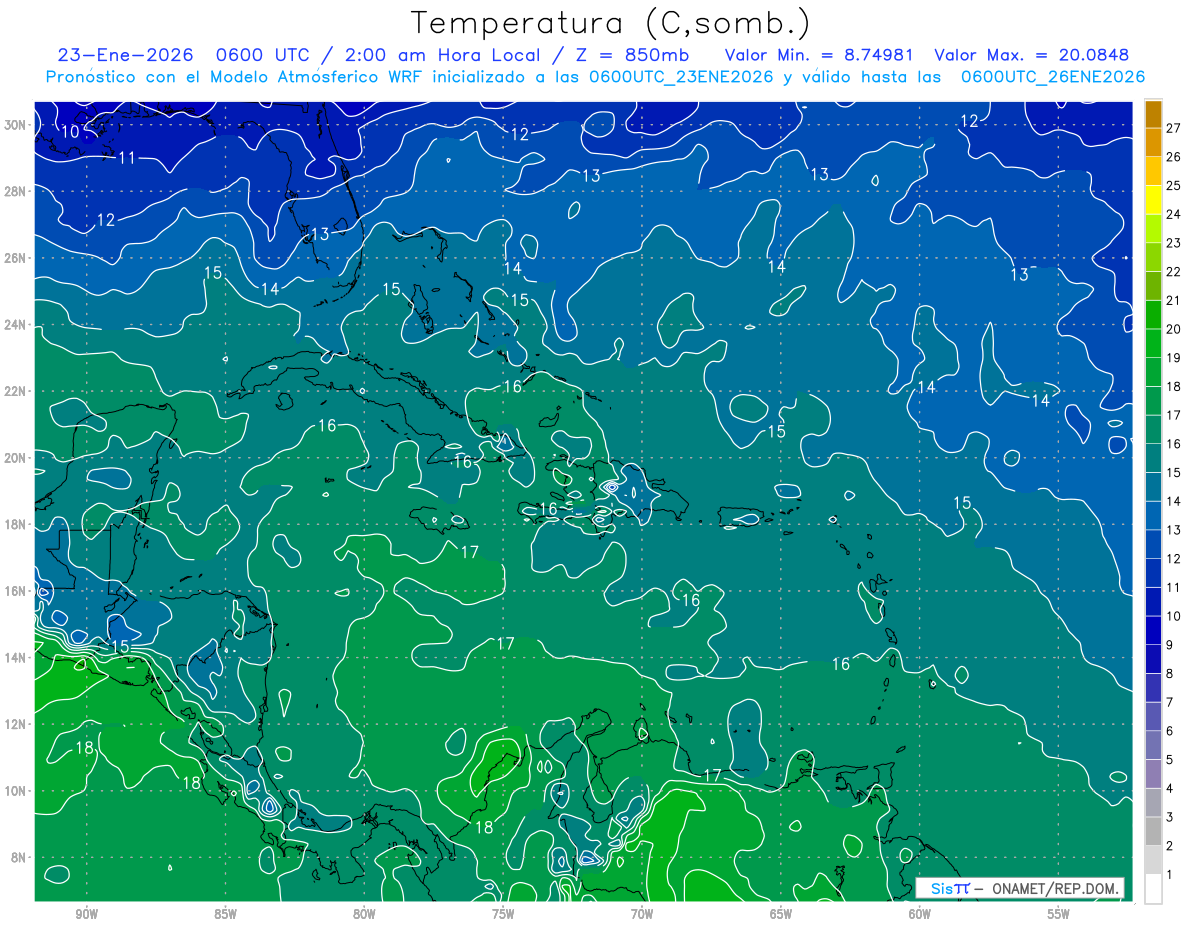Click color scale value 19
1200x927 pixels.
tap(1174, 358)
